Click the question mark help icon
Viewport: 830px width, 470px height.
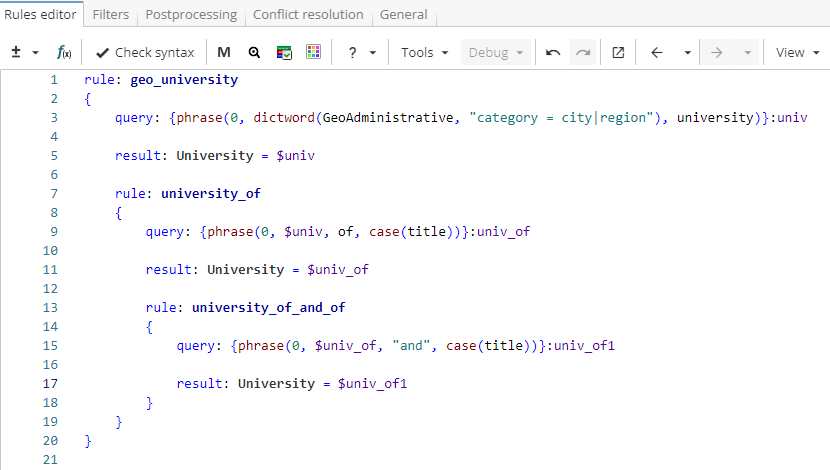[x=352, y=52]
